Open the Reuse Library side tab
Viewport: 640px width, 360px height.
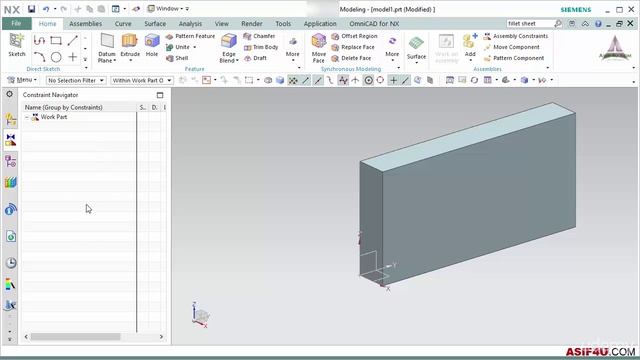tap(11, 182)
